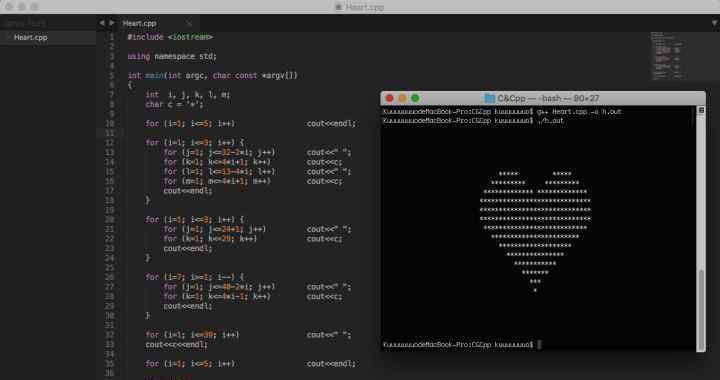Select the Heart.cpp tab
This screenshot has width=720, height=380.
pos(140,23)
